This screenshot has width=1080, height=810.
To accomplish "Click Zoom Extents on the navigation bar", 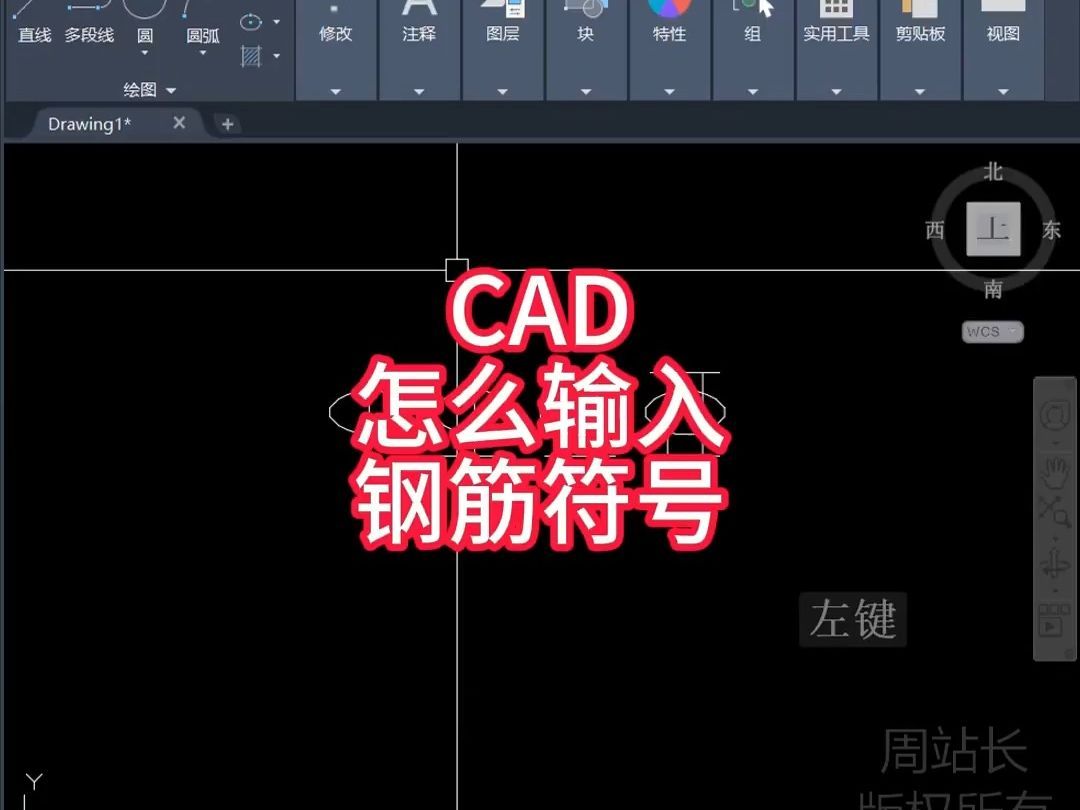I will [x=1055, y=511].
